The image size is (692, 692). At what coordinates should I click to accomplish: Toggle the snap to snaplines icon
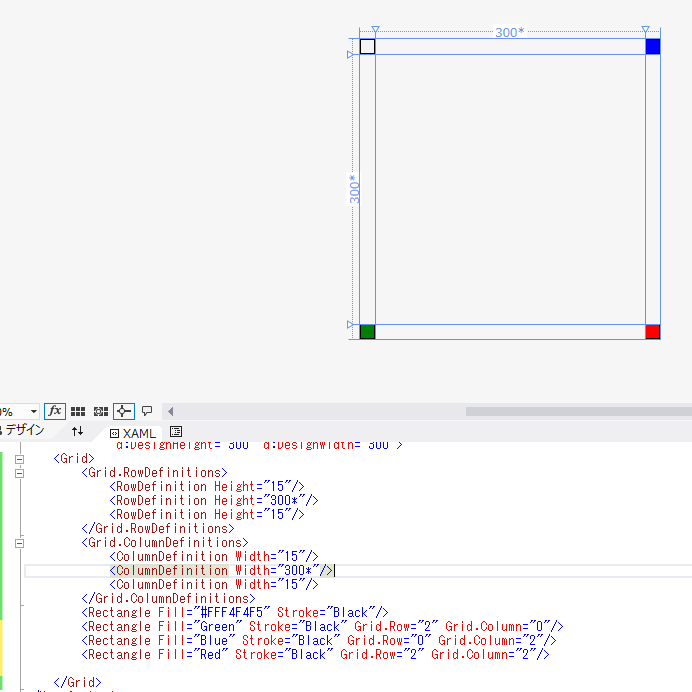click(124, 411)
